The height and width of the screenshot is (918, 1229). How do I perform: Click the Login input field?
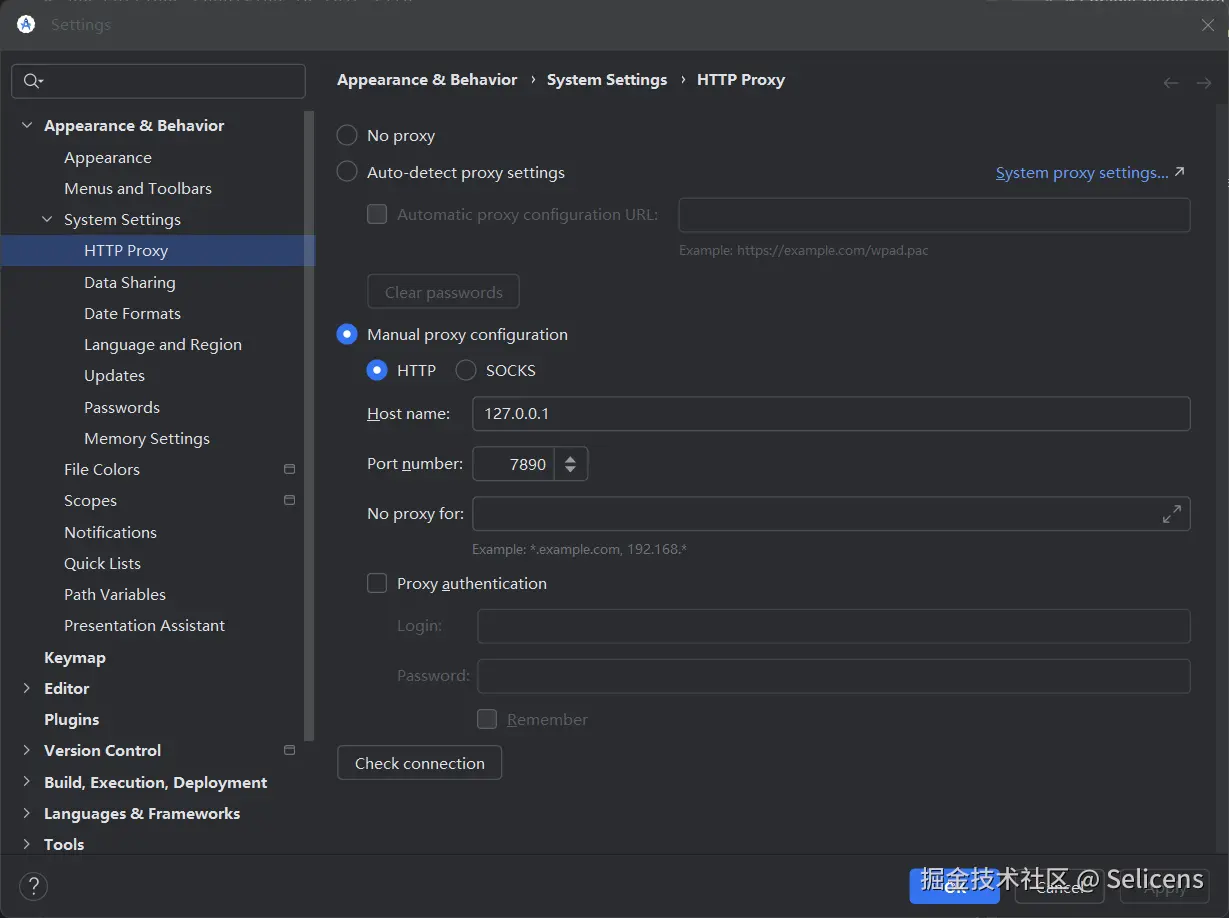[x=833, y=626]
